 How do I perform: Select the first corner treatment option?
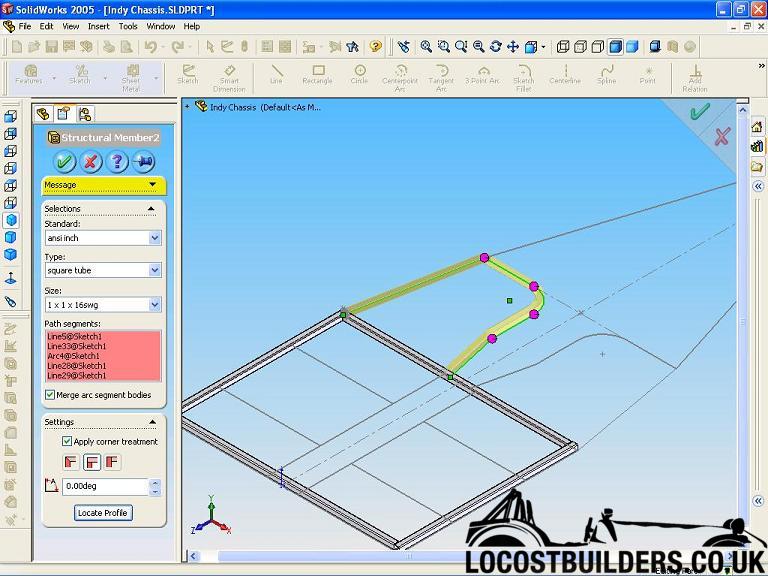point(70,462)
